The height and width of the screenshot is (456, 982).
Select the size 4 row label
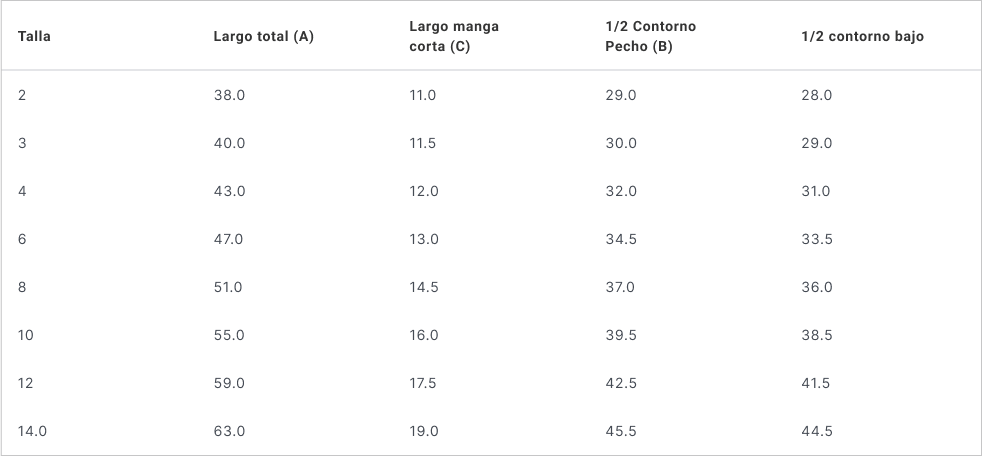[22, 191]
